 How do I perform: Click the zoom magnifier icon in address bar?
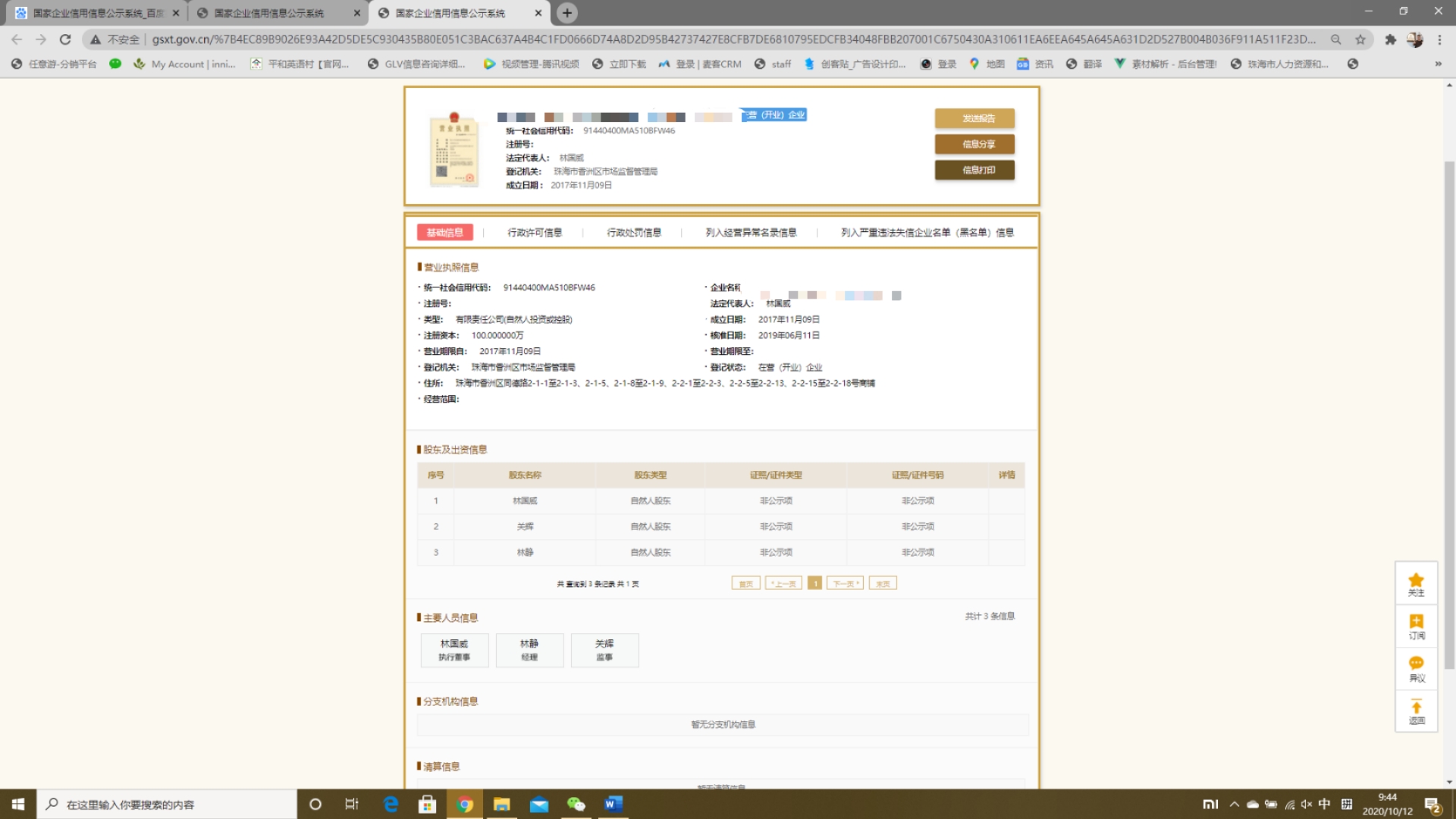1336,39
